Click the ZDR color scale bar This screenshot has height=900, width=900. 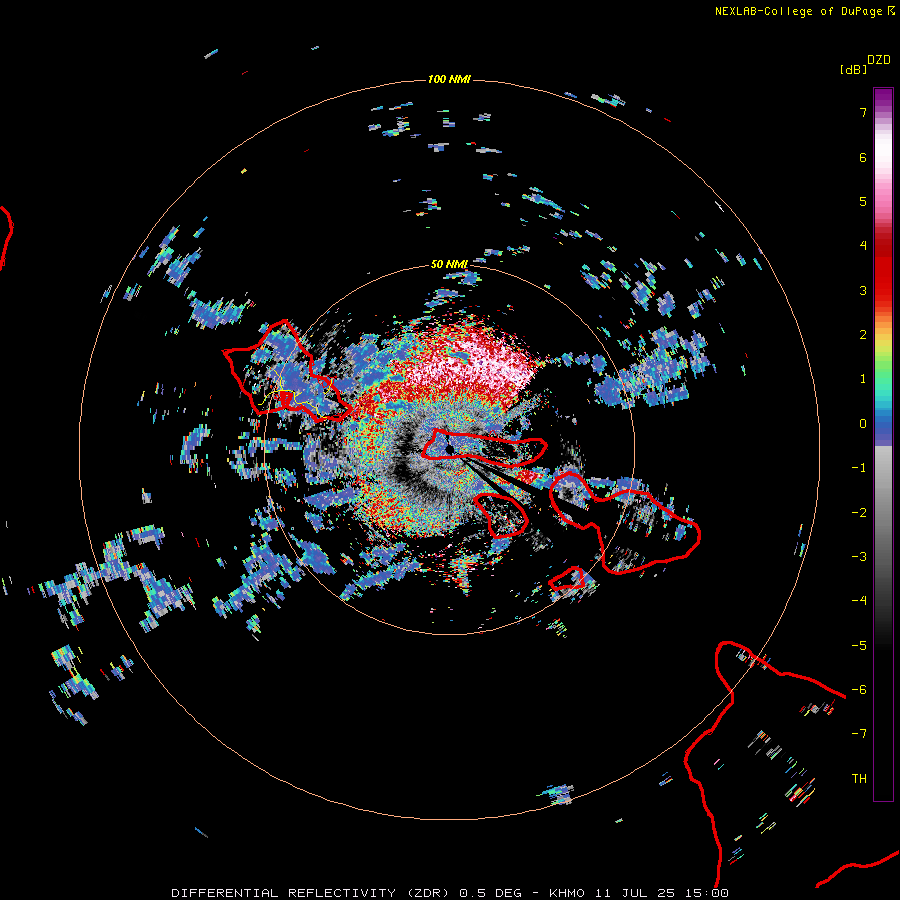[883, 444]
